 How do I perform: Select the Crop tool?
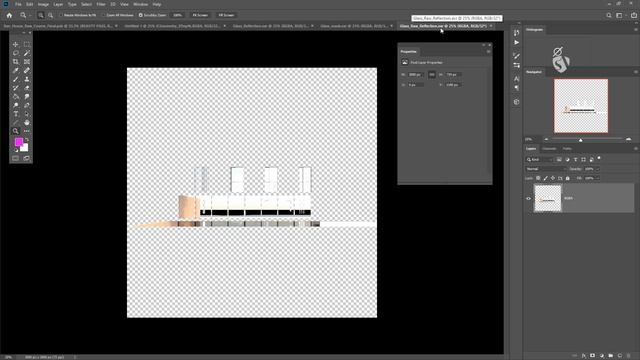click(16, 62)
